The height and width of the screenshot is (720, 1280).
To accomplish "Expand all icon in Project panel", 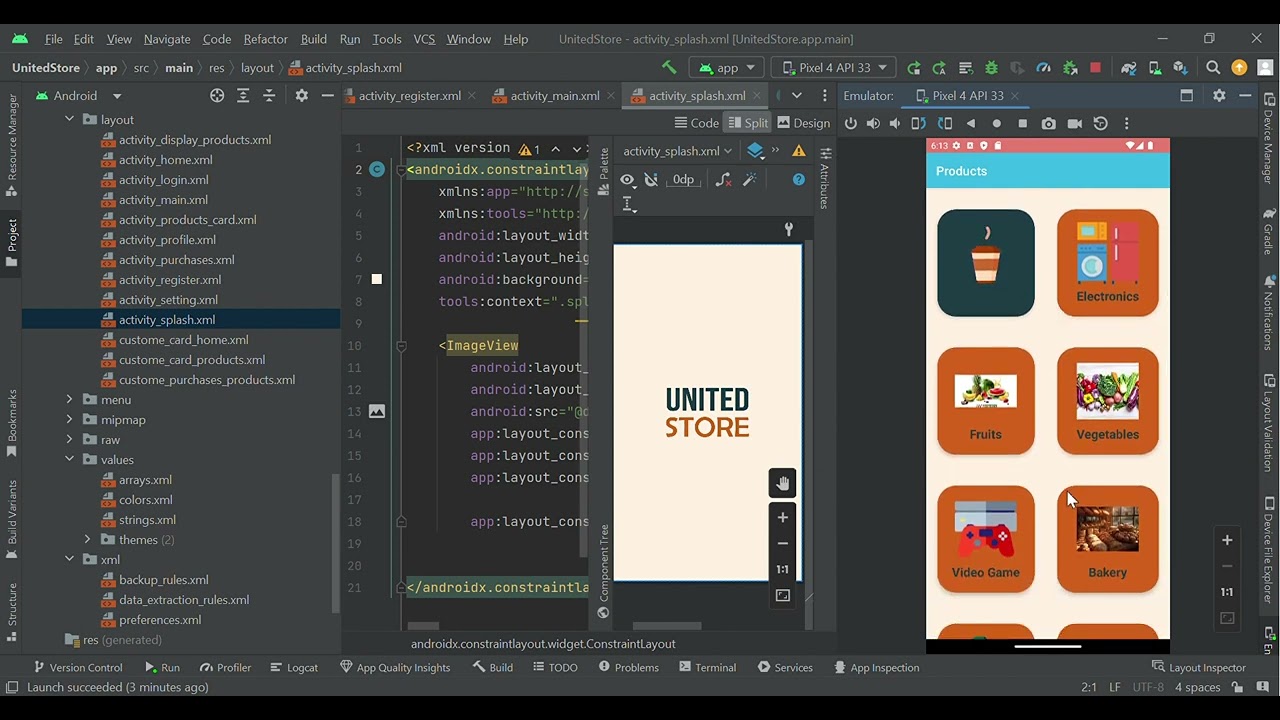I will click(x=243, y=96).
